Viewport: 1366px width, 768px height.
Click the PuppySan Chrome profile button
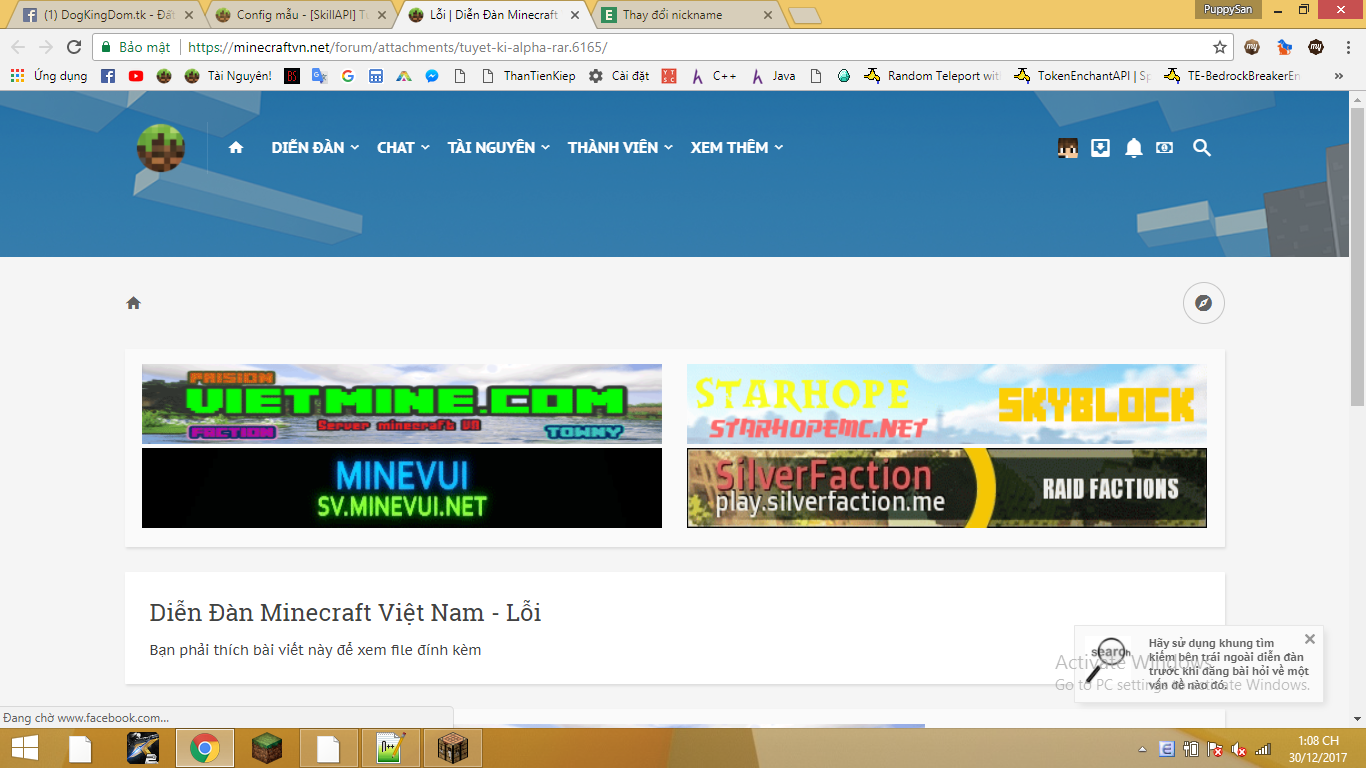1228,9
